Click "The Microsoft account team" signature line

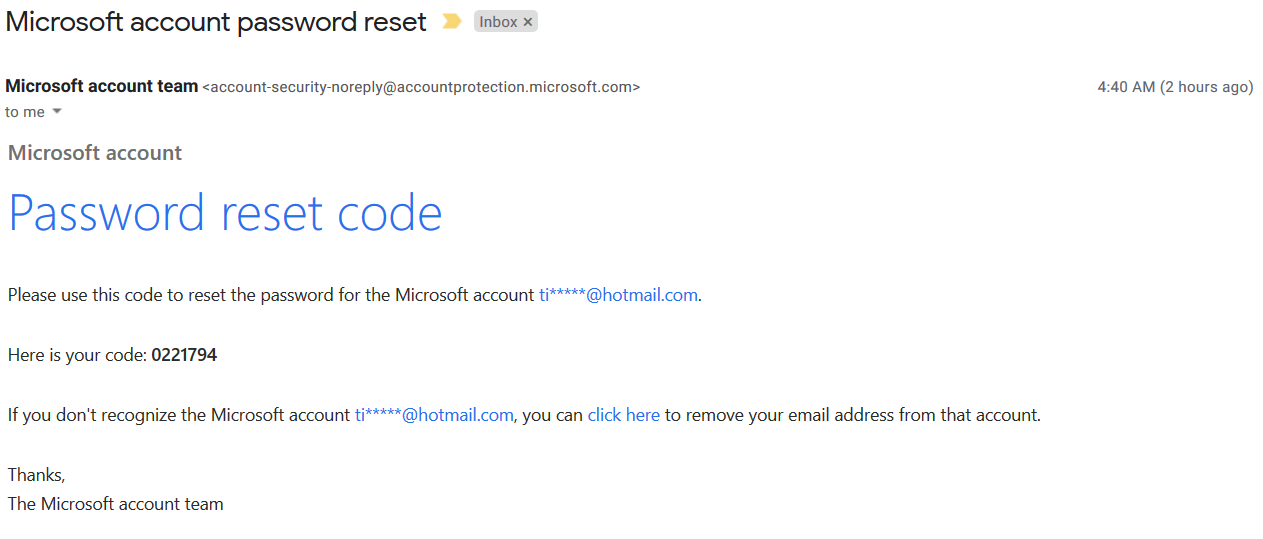[x=116, y=504]
